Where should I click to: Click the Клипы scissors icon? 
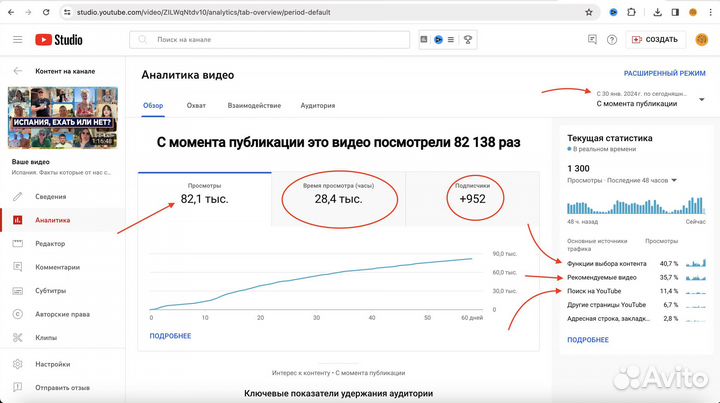pyautogui.click(x=17, y=337)
